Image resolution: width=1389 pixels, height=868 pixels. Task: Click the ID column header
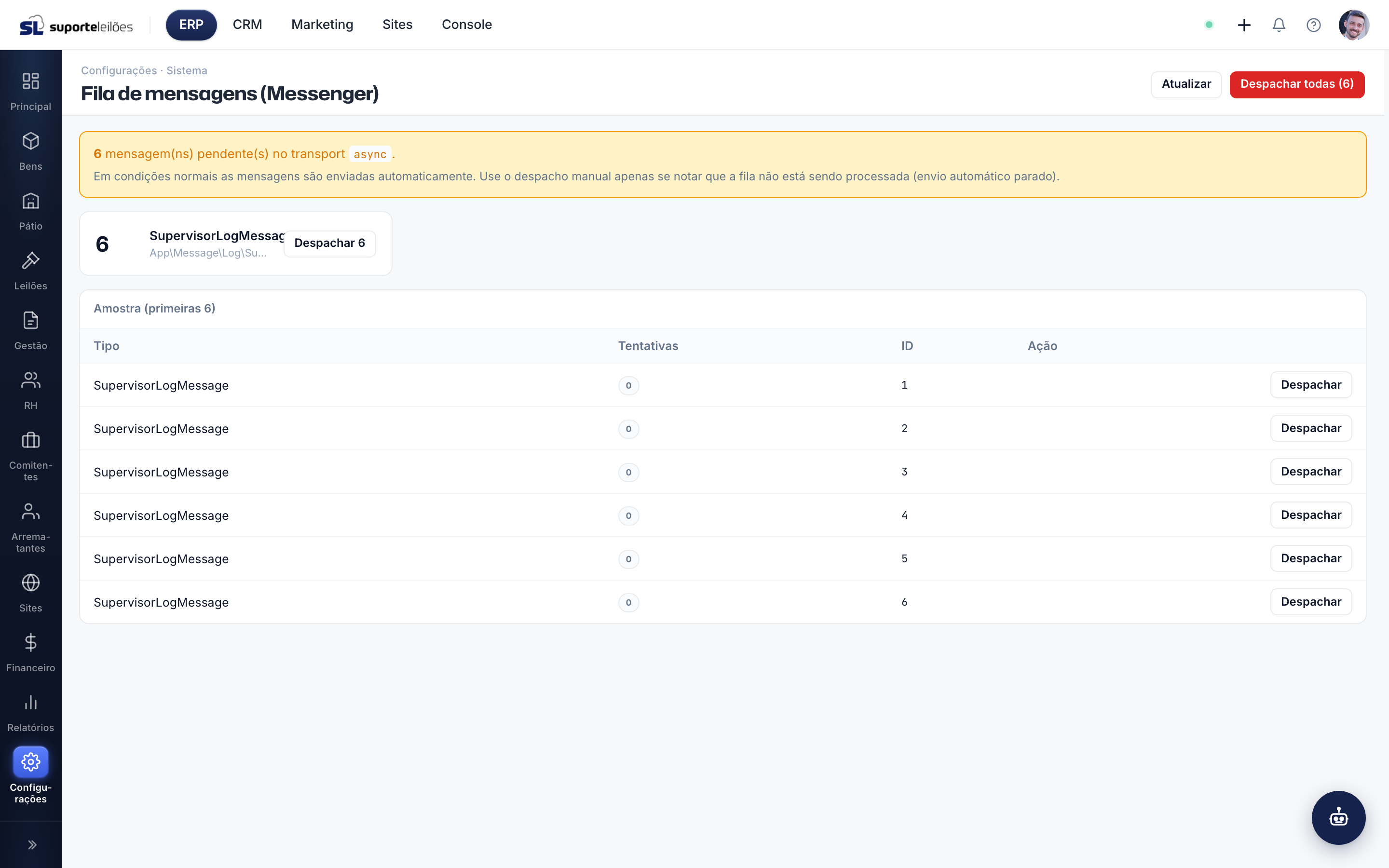pos(907,346)
